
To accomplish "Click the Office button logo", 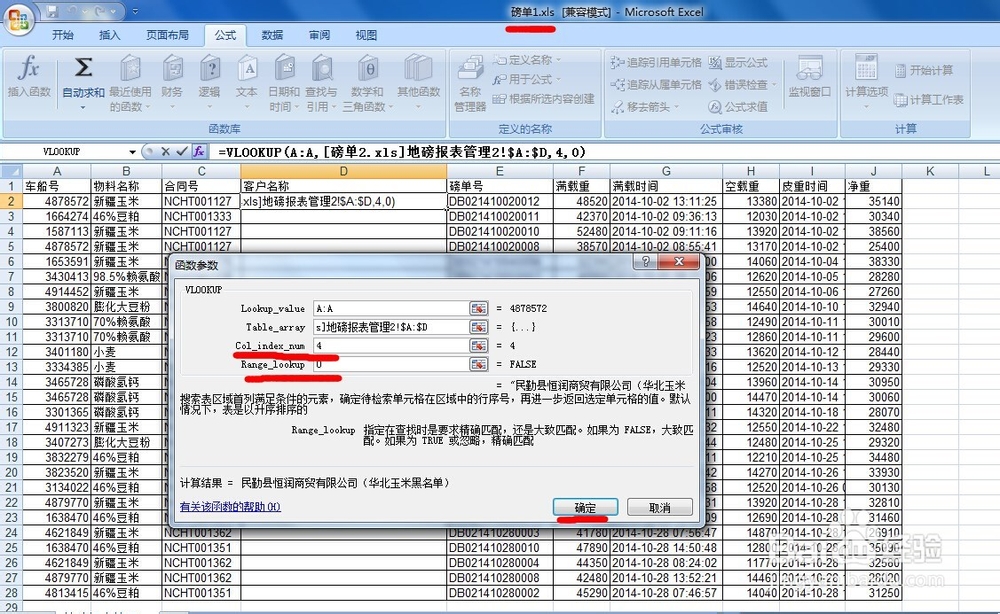I will point(18,20).
